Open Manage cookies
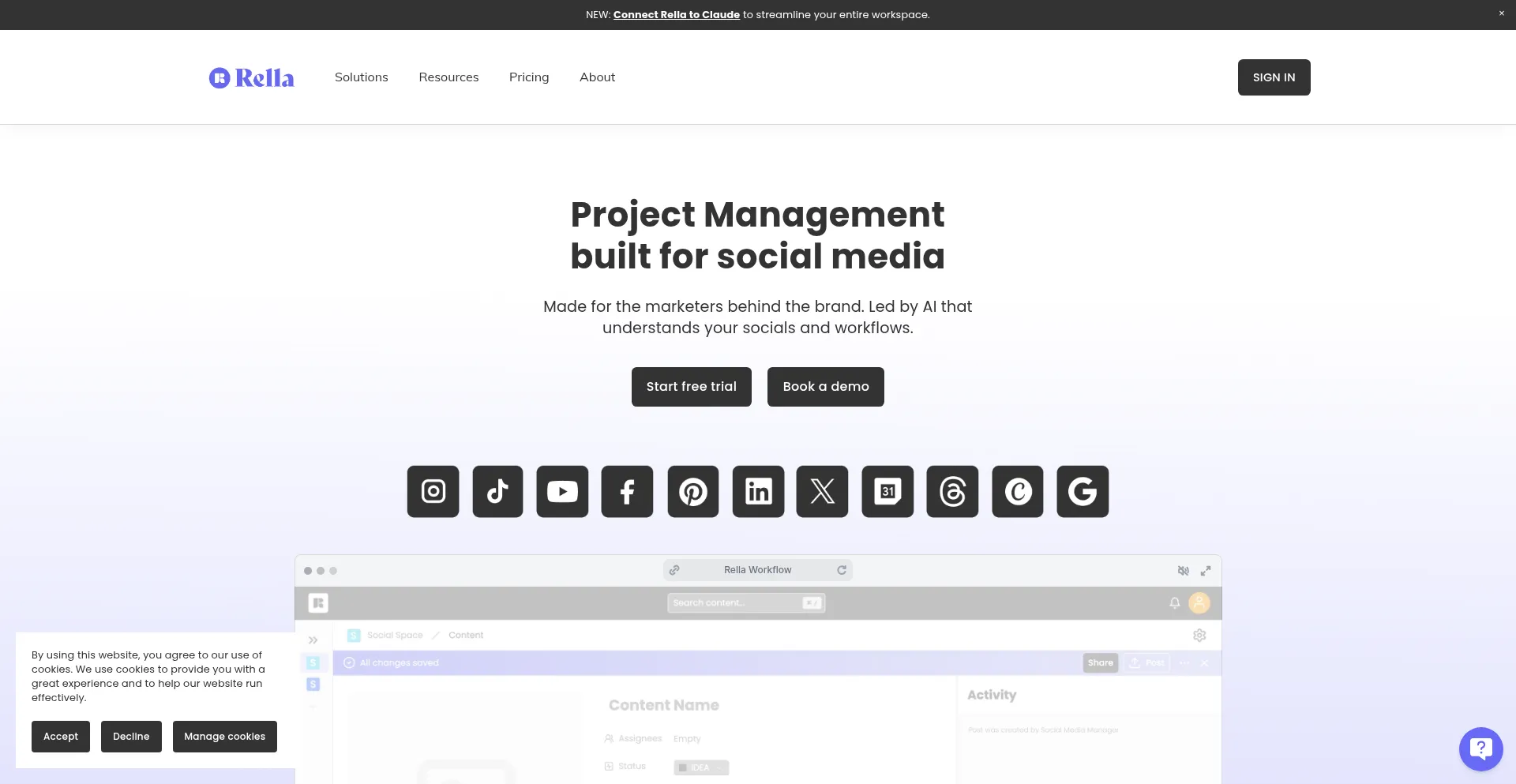 (x=225, y=737)
